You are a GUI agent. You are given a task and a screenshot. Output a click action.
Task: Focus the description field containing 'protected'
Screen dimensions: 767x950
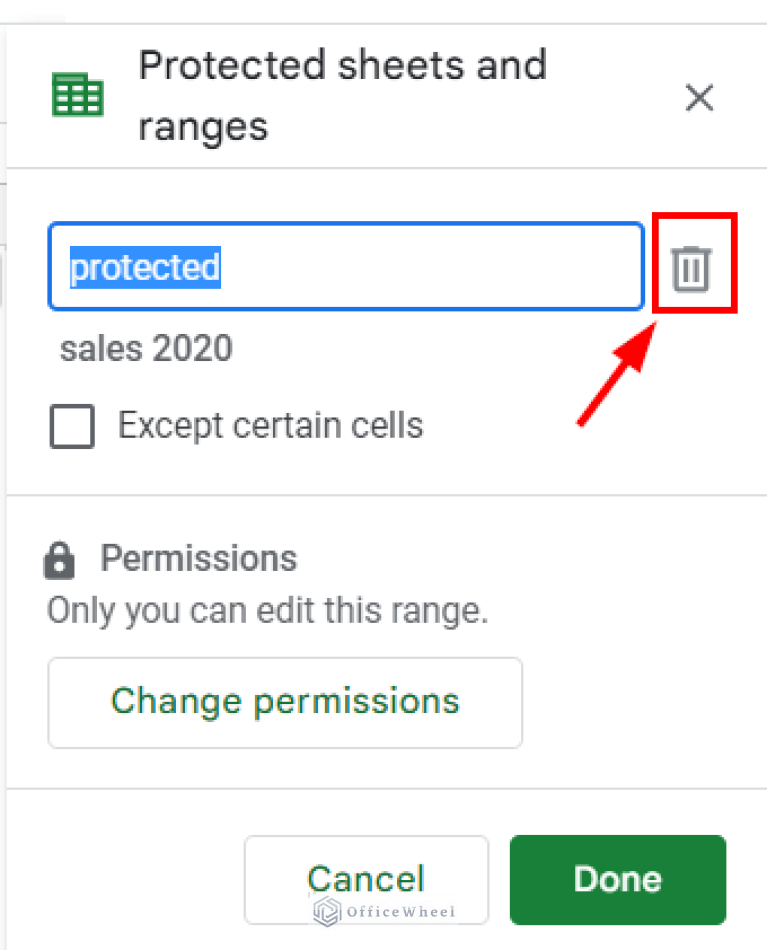click(x=345, y=267)
